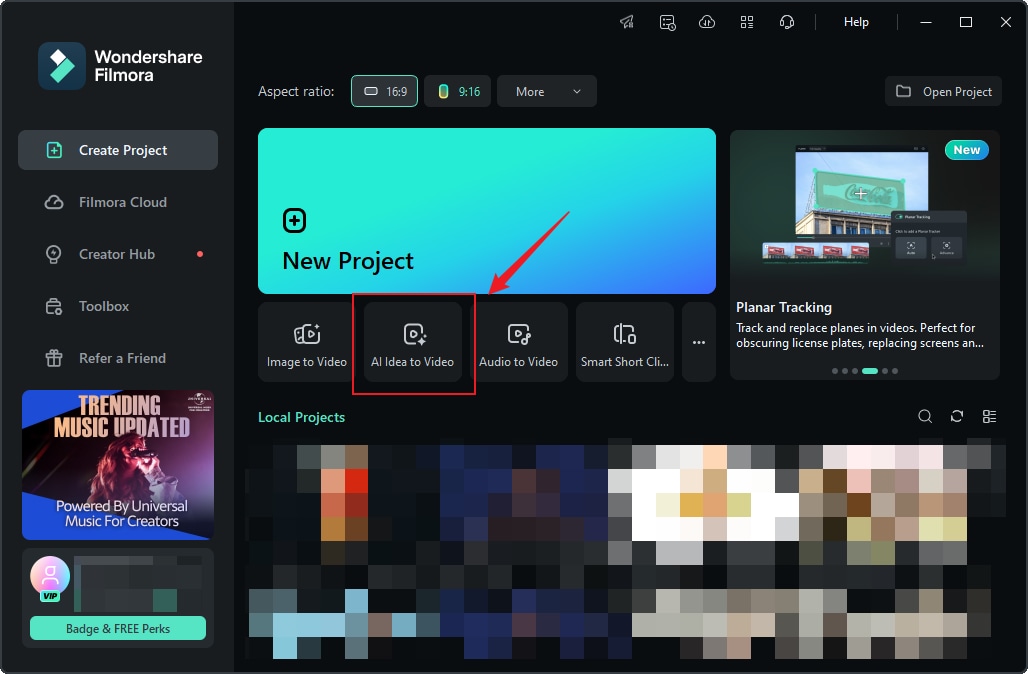The image size is (1028, 674).
Task: Click the Planar Tracking description text
Action: (x=860, y=335)
